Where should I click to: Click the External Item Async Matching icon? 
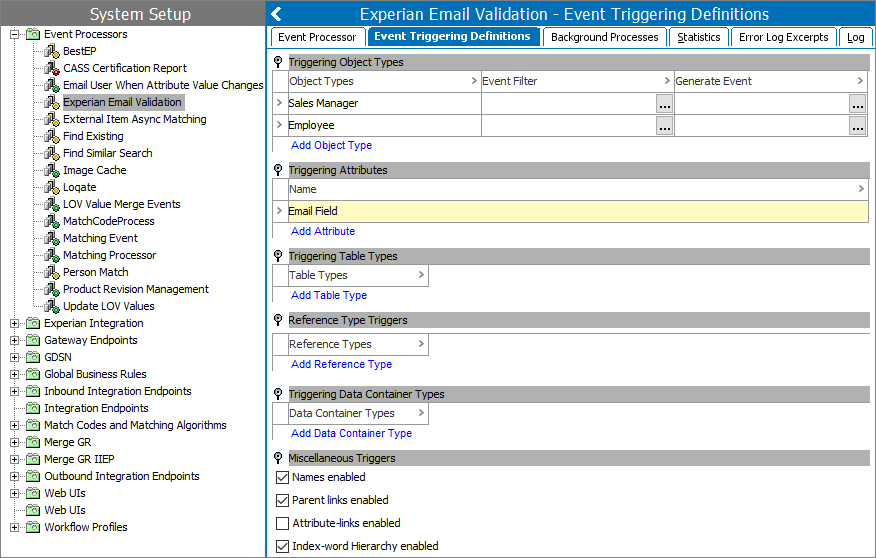tap(52, 120)
